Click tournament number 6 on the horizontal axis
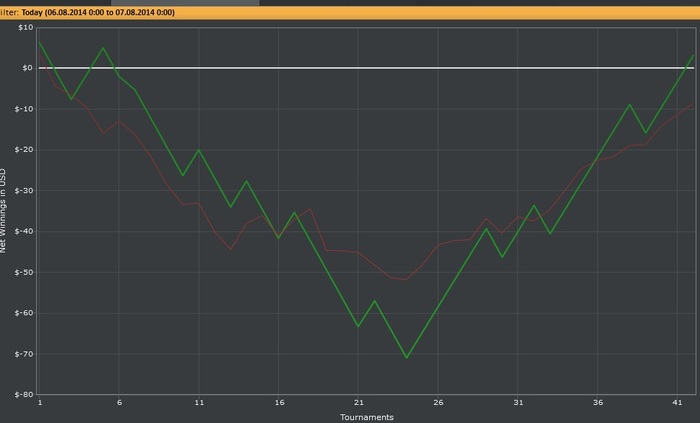 [119, 402]
